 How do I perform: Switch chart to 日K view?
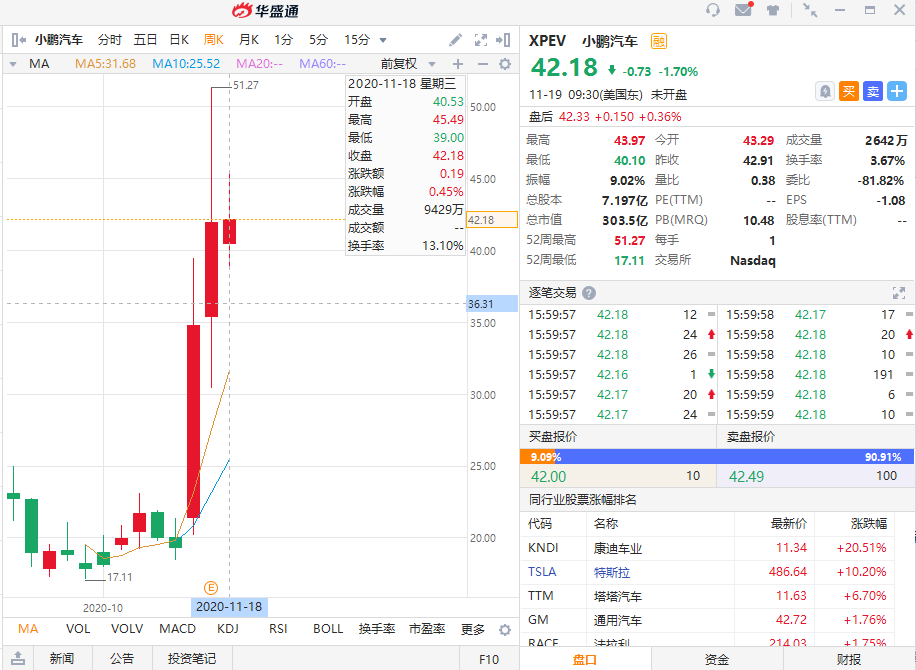click(179, 40)
